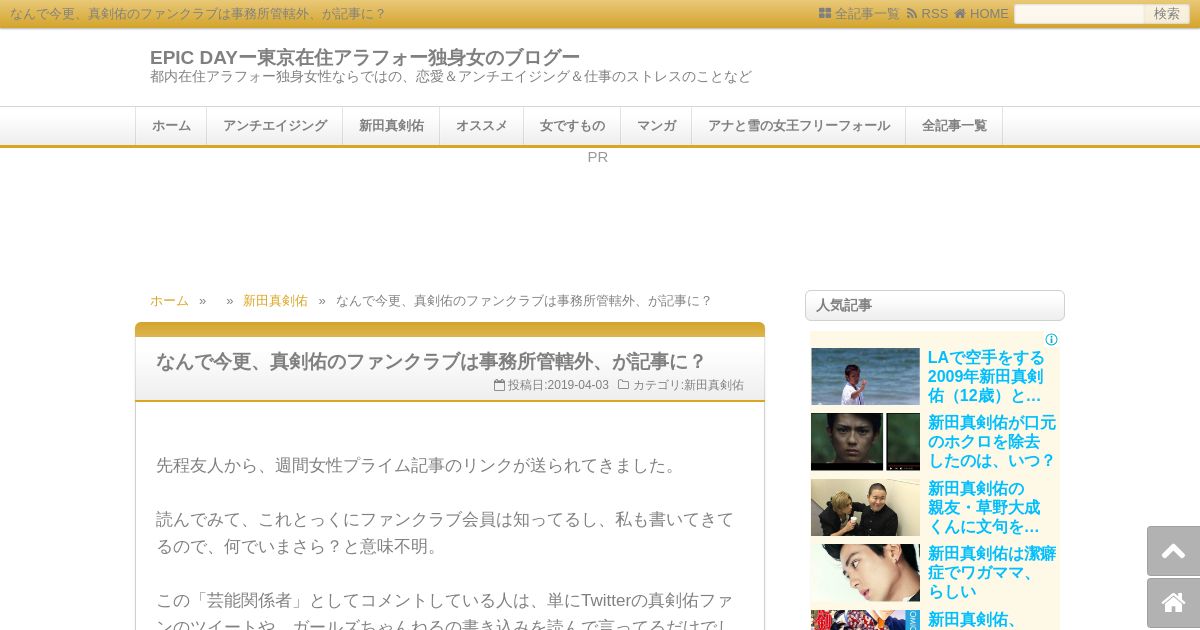
Task: Open the LAで空手をする2009年 article link
Action: click(x=986, y=376)
